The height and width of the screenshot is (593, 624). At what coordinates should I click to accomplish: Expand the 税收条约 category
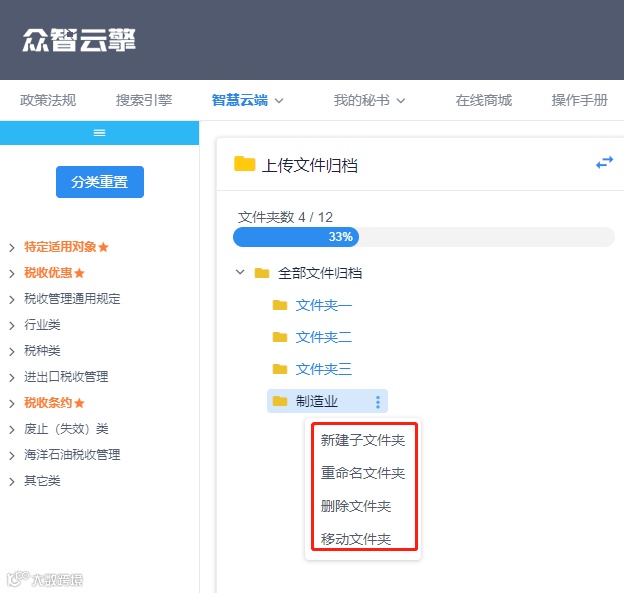(x=12, y=404)
